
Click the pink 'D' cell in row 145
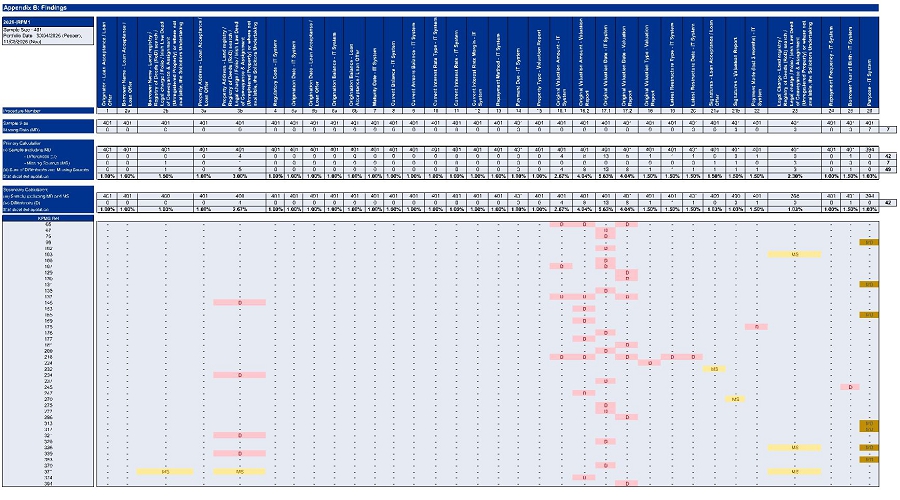[239, 303]
